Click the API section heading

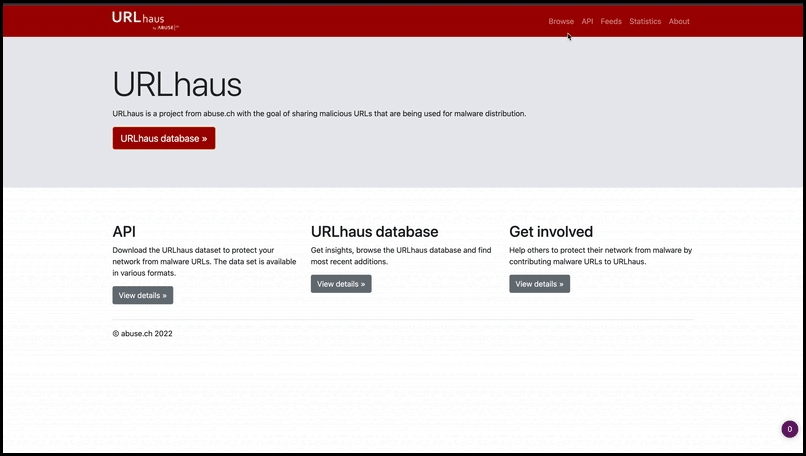[124, 231]
